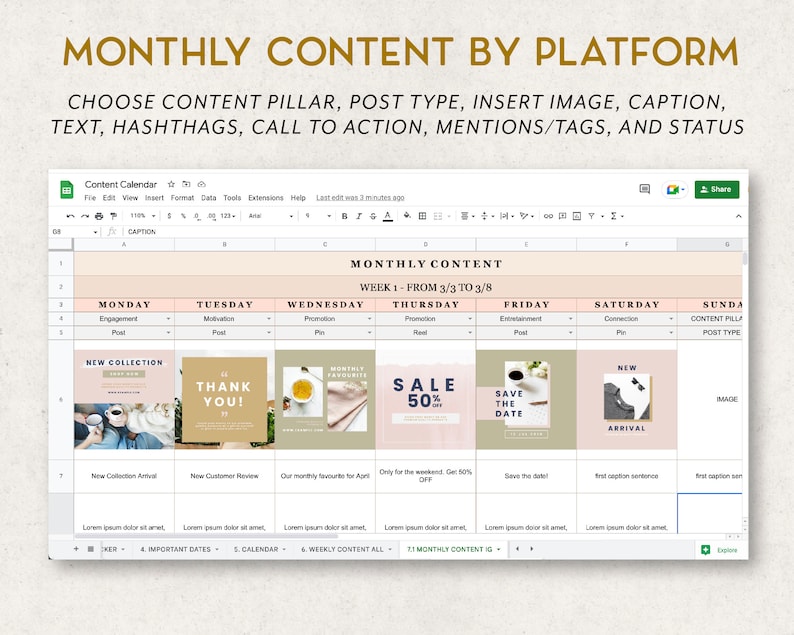This screenshot has width=794, height=635.
Task: Click the insert chart icon
Action: (577, 216)
